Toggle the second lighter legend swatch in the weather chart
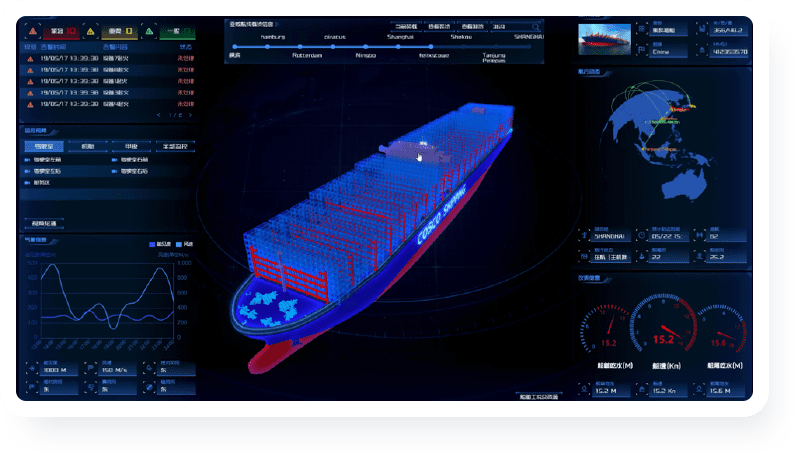The height and width of the screenshot is (455, 796). click(x=179, y=244)
